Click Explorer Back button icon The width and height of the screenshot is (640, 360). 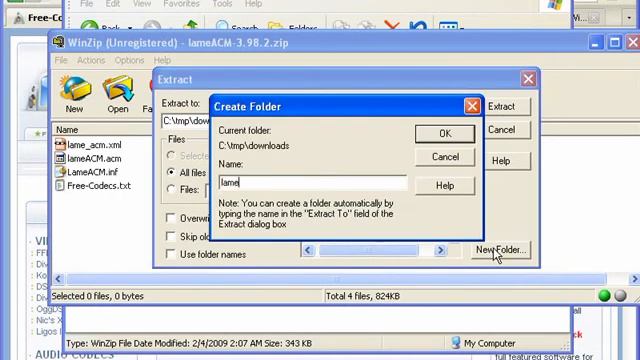point(89,26)
